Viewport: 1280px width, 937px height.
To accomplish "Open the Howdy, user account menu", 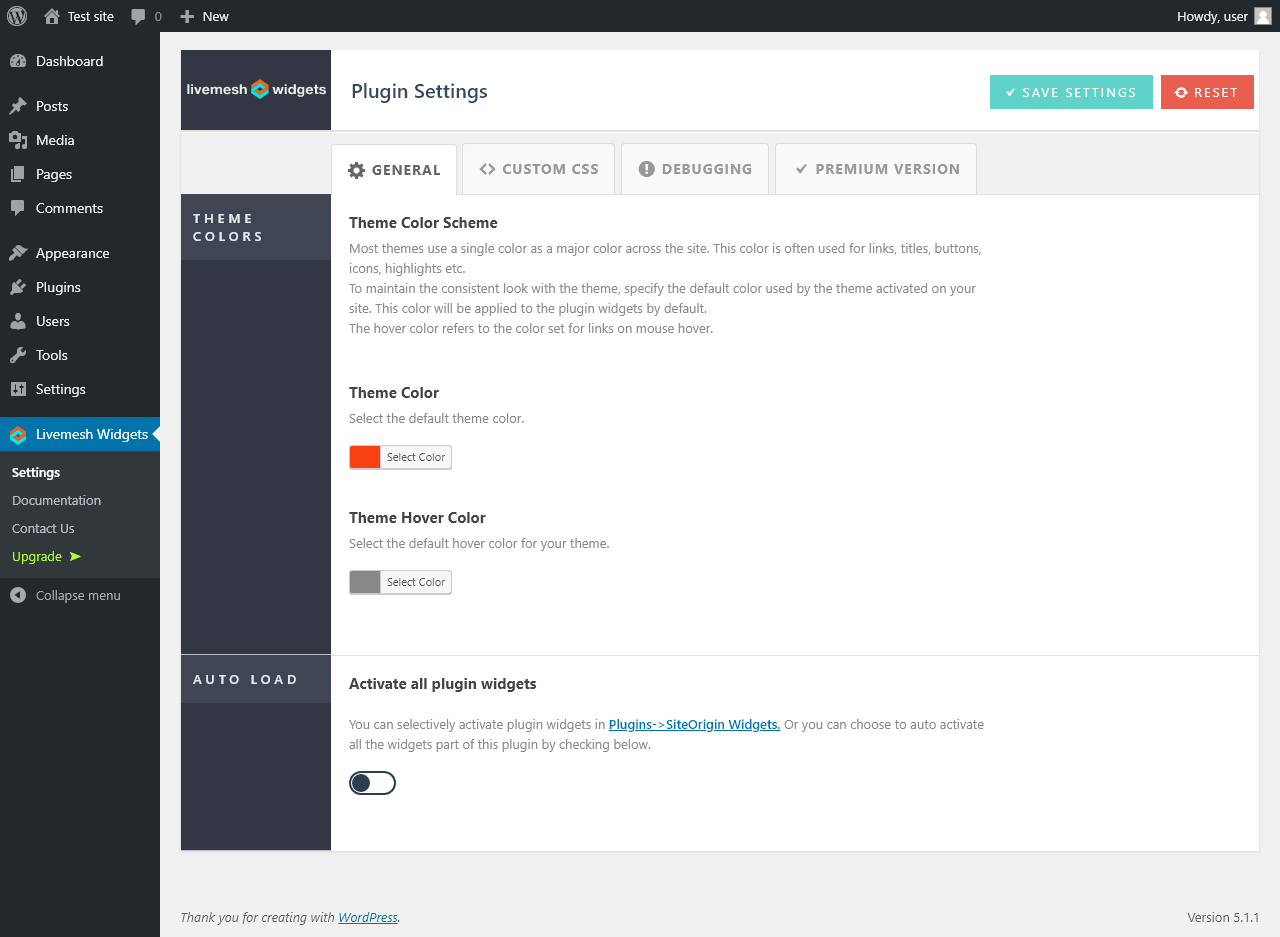I will pyautogui.click(x=1212, y=16).
